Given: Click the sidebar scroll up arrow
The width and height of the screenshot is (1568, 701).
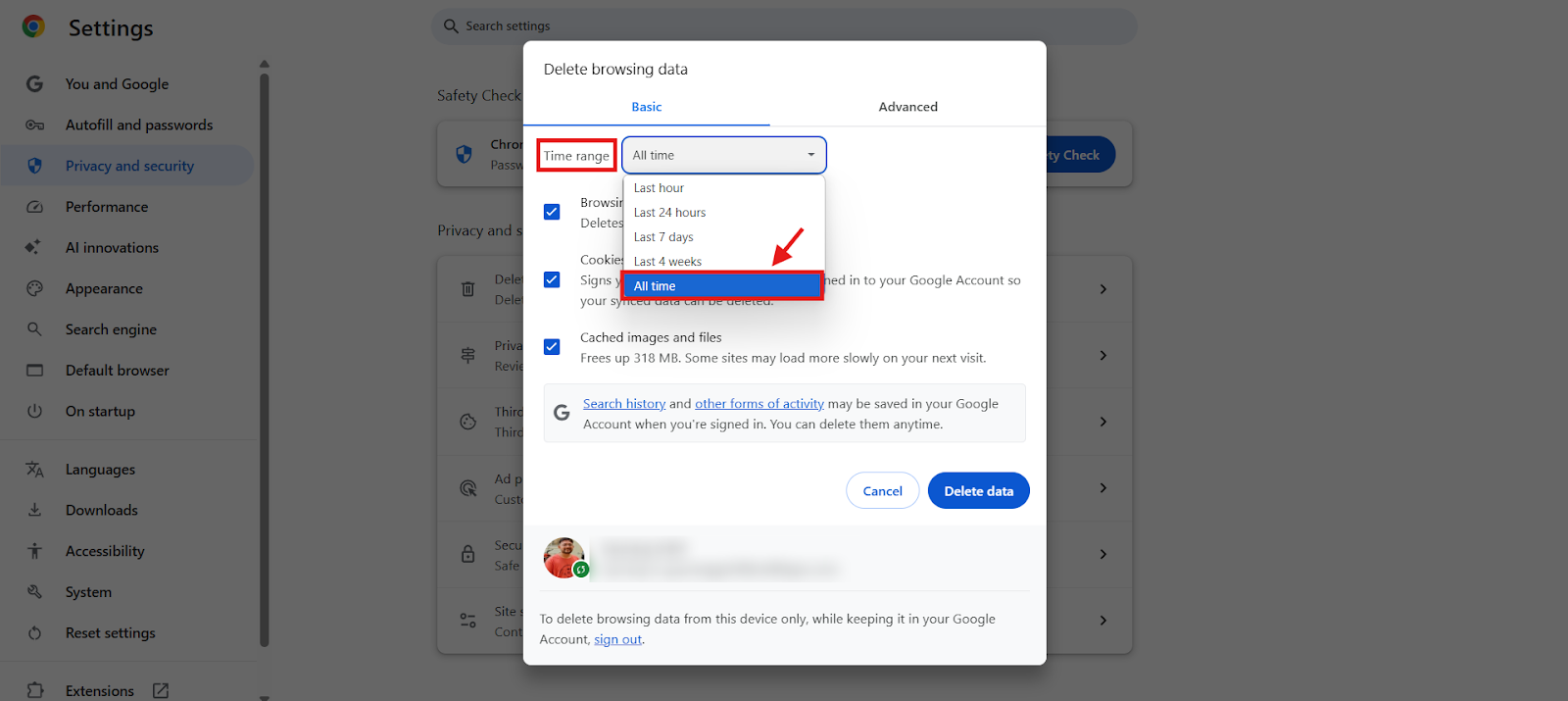Looking at the screenshot, I should (265, 65).
